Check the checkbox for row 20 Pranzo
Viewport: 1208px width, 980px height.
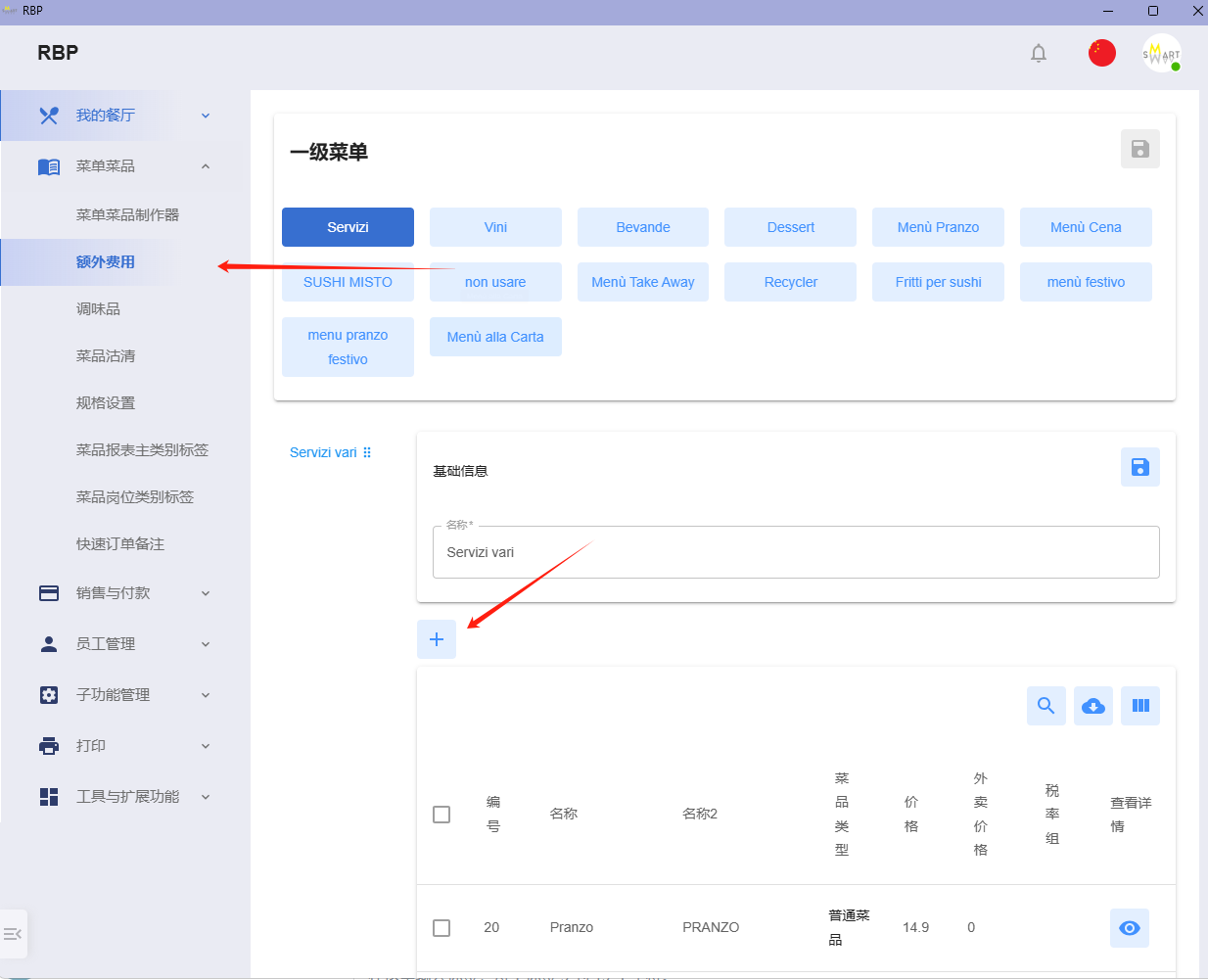click(441, 928)
